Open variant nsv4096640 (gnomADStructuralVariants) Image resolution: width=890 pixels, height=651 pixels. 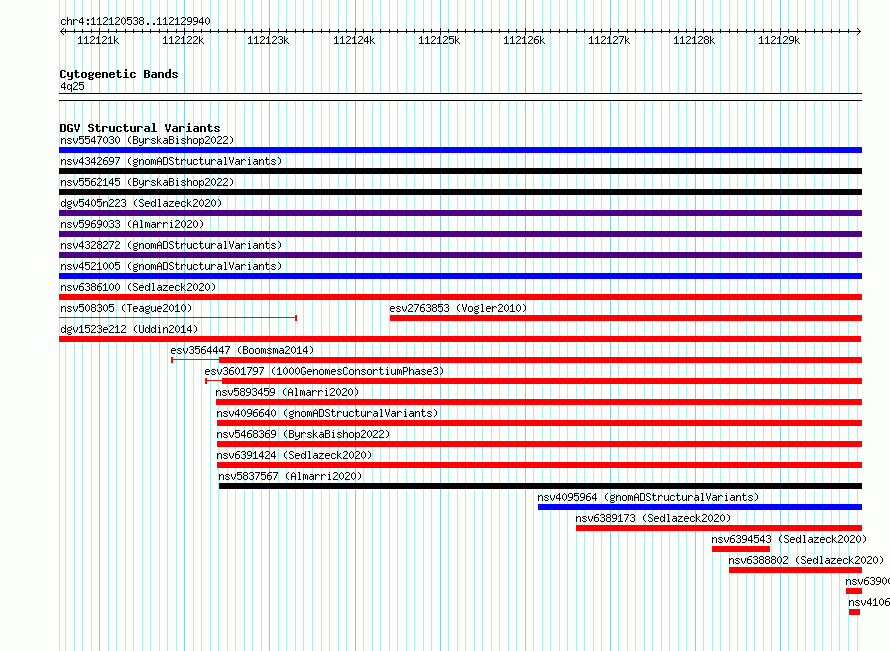(328, 413)
